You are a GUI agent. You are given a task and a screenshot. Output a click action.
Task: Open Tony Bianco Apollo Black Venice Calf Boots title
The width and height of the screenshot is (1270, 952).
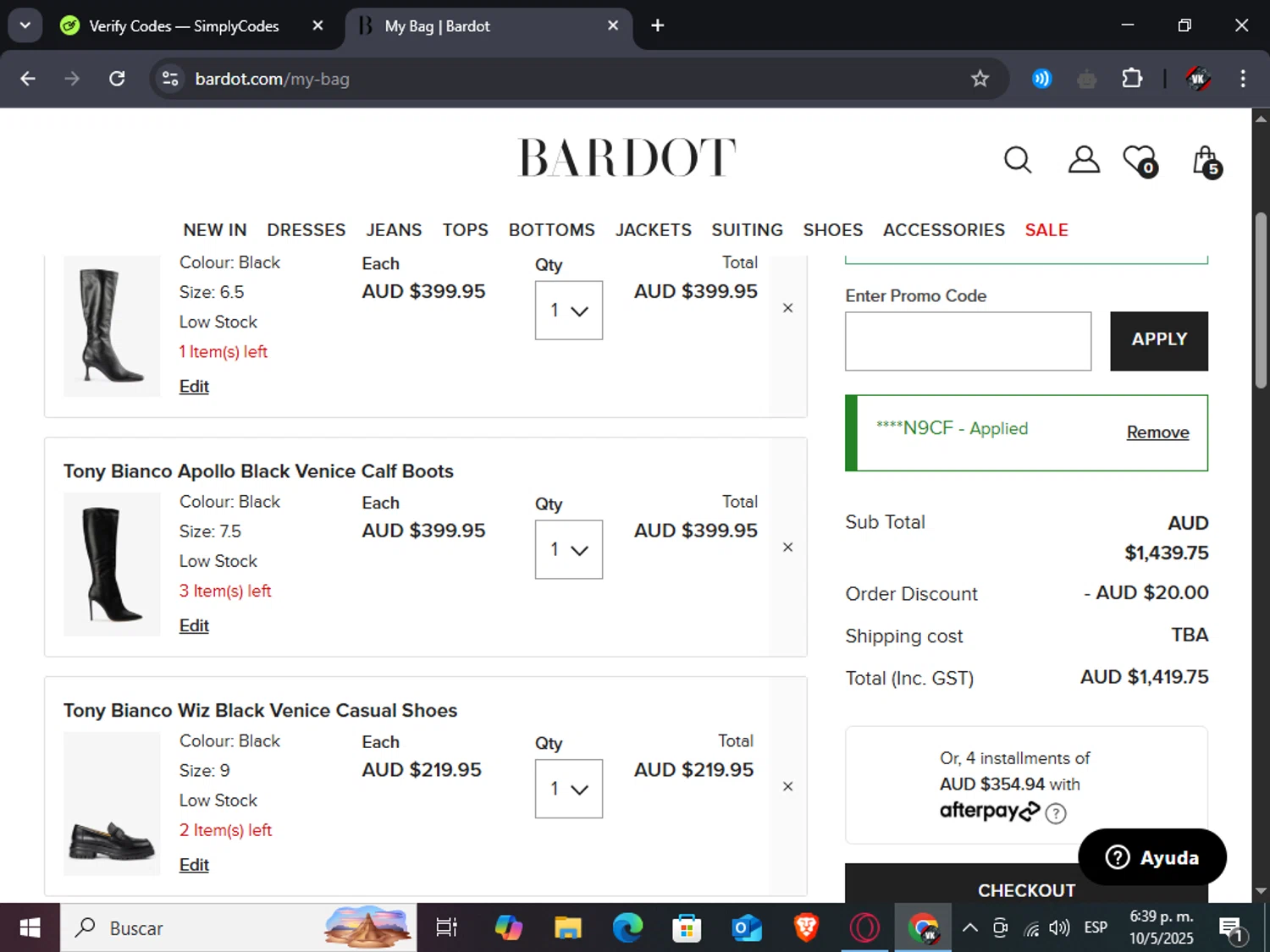coord(258,471)
